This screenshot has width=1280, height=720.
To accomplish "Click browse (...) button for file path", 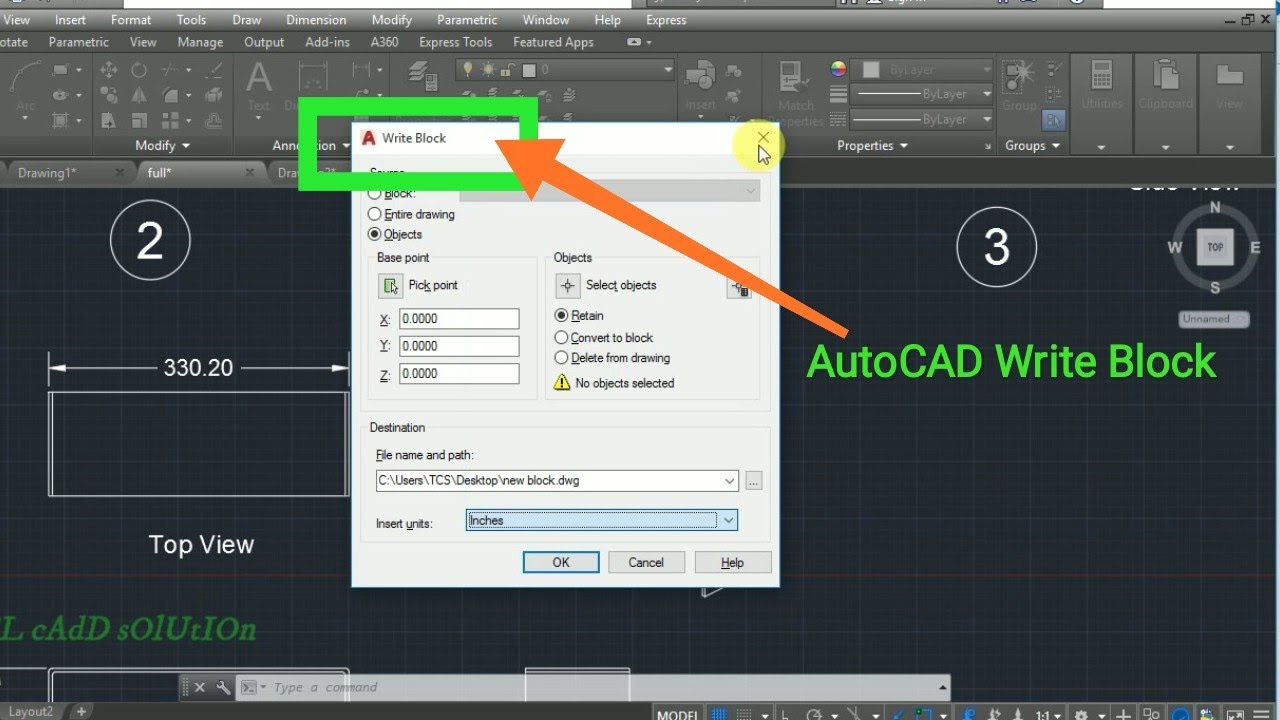I will pyautogui.click(x=754, y=481).
